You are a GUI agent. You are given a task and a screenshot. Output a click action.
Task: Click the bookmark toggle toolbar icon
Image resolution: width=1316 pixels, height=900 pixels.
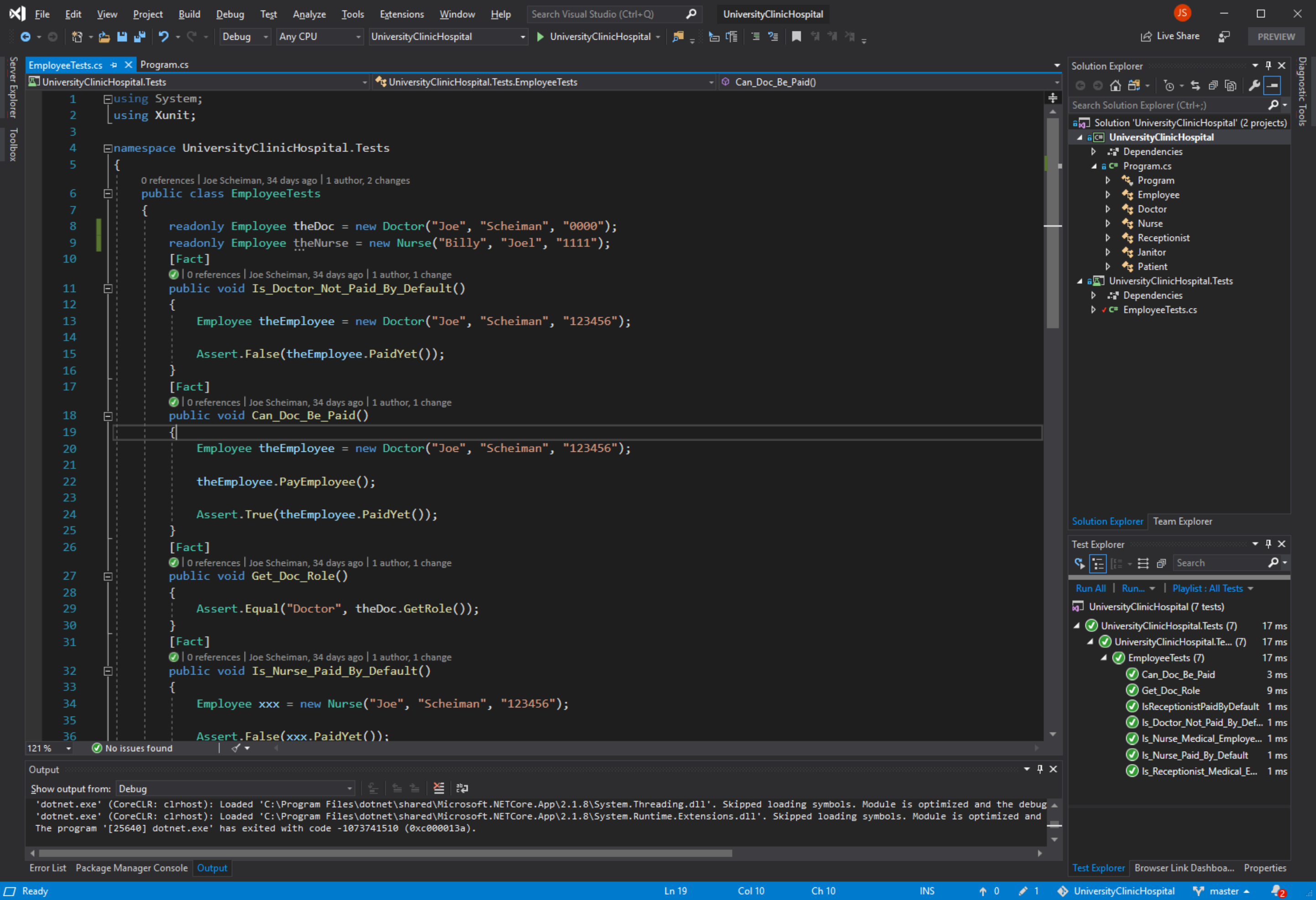coord(796,37)
